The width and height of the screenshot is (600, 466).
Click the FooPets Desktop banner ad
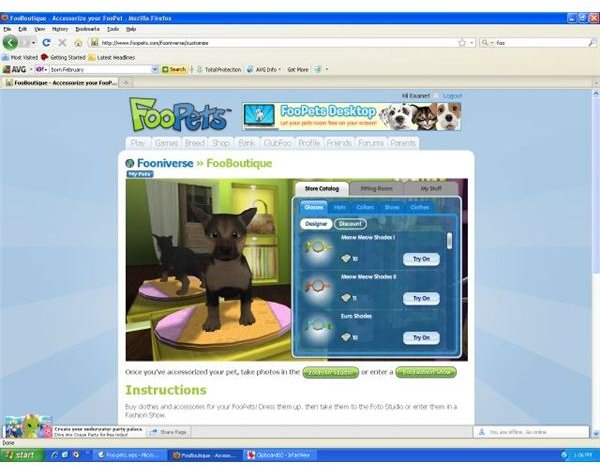point(352,116)
